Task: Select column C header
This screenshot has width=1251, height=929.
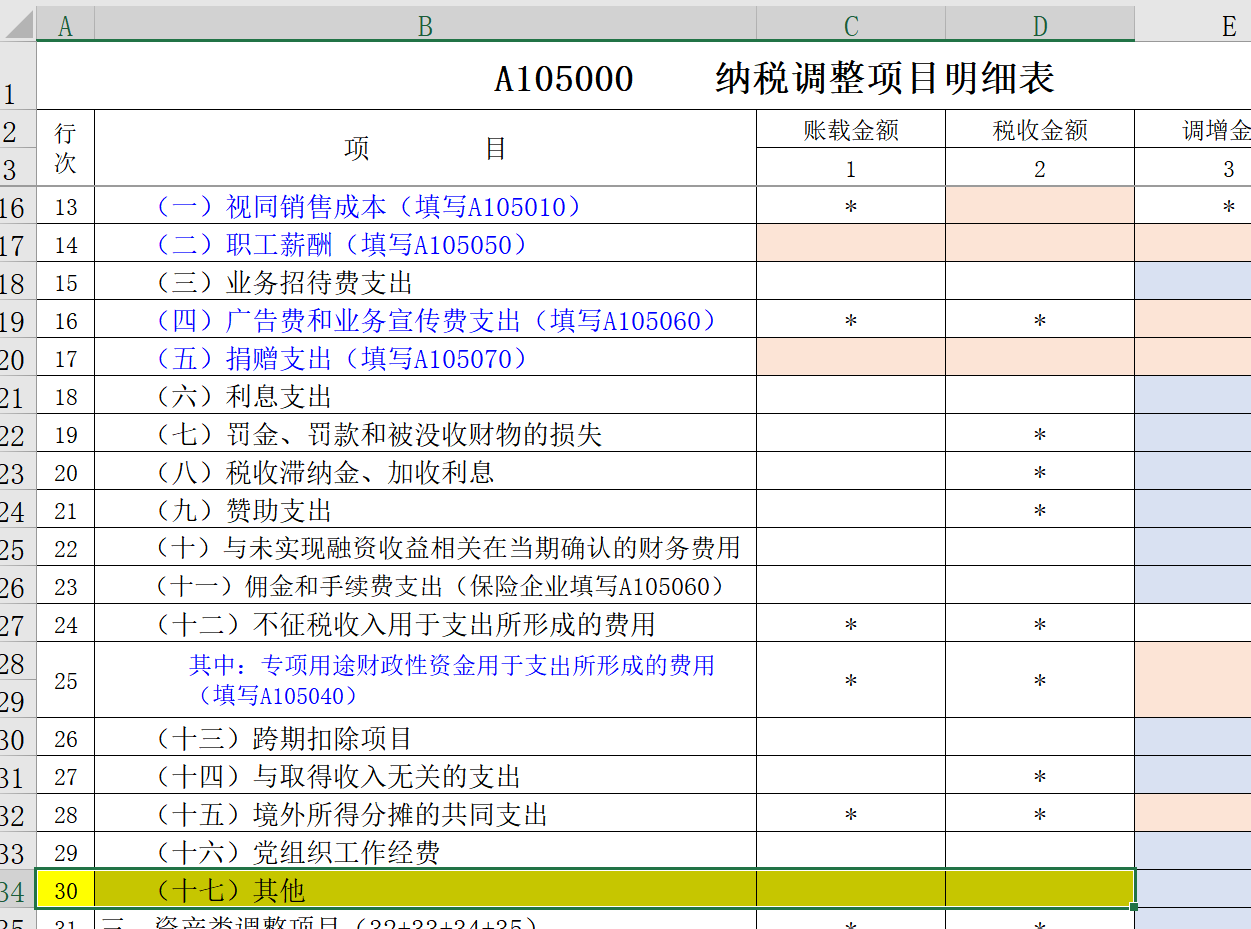Action: tap(850, 26)
